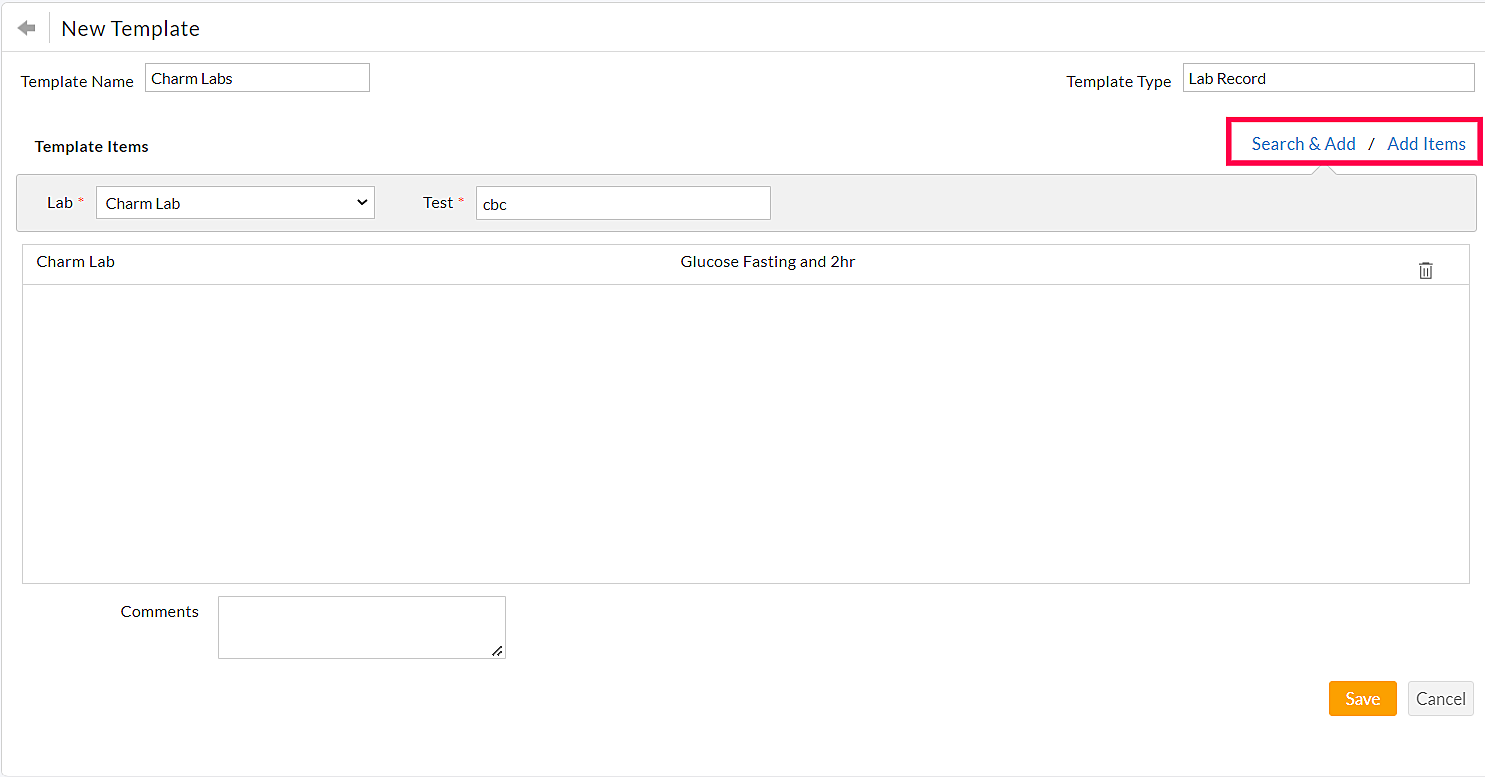
Task: Click the Template Items section heading
Action: pos(91,146)
